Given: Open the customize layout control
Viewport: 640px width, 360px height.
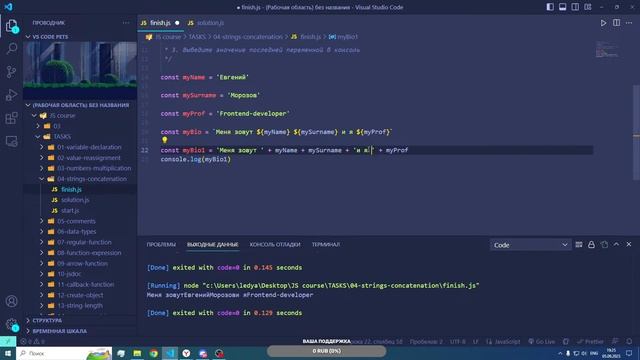Looking at the screenshot, I should click(588, 7).
